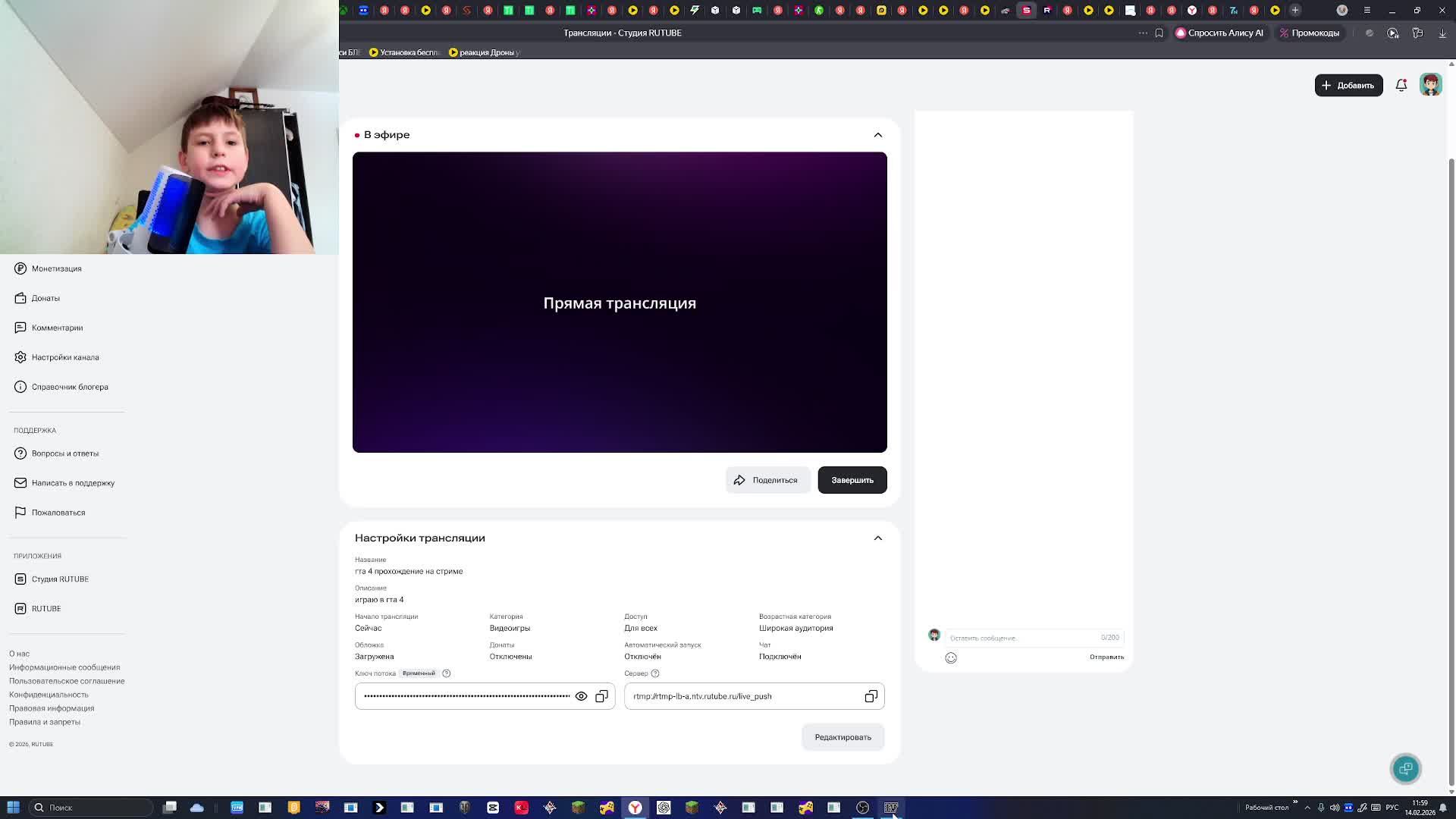Image resolution: width=1456 pixels, height=819 pixels.
Task: Open 'Монетизация' in the sidebar
Action: click(x=56, y=268)
